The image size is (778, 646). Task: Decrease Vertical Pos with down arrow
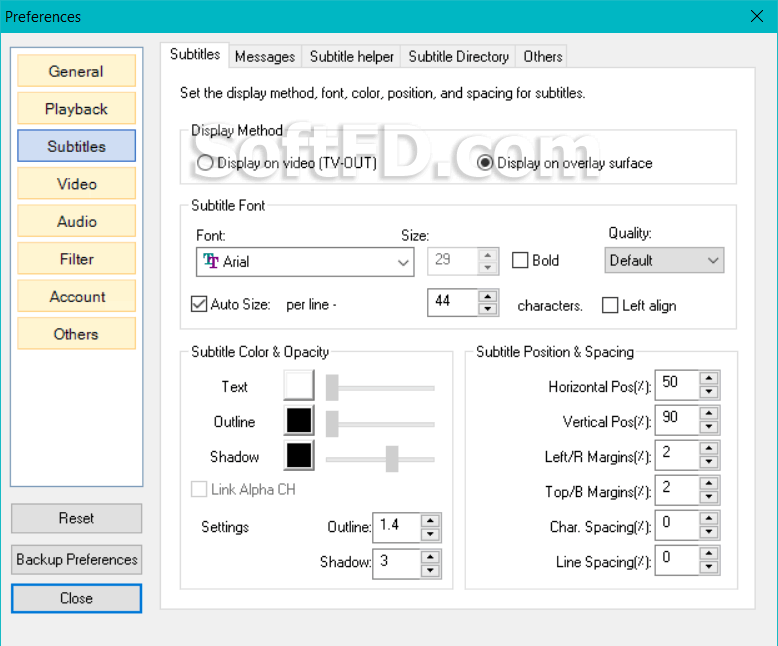(x=709, y=426)
